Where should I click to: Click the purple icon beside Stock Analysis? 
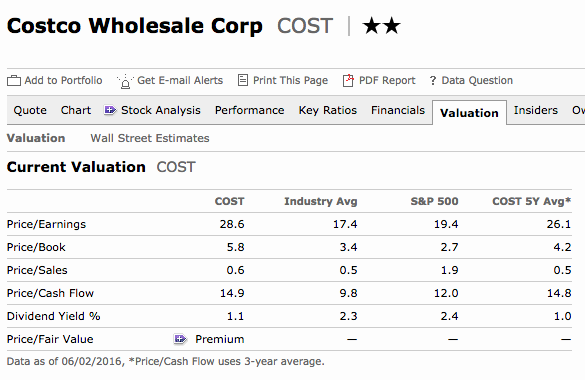point(110,110)
